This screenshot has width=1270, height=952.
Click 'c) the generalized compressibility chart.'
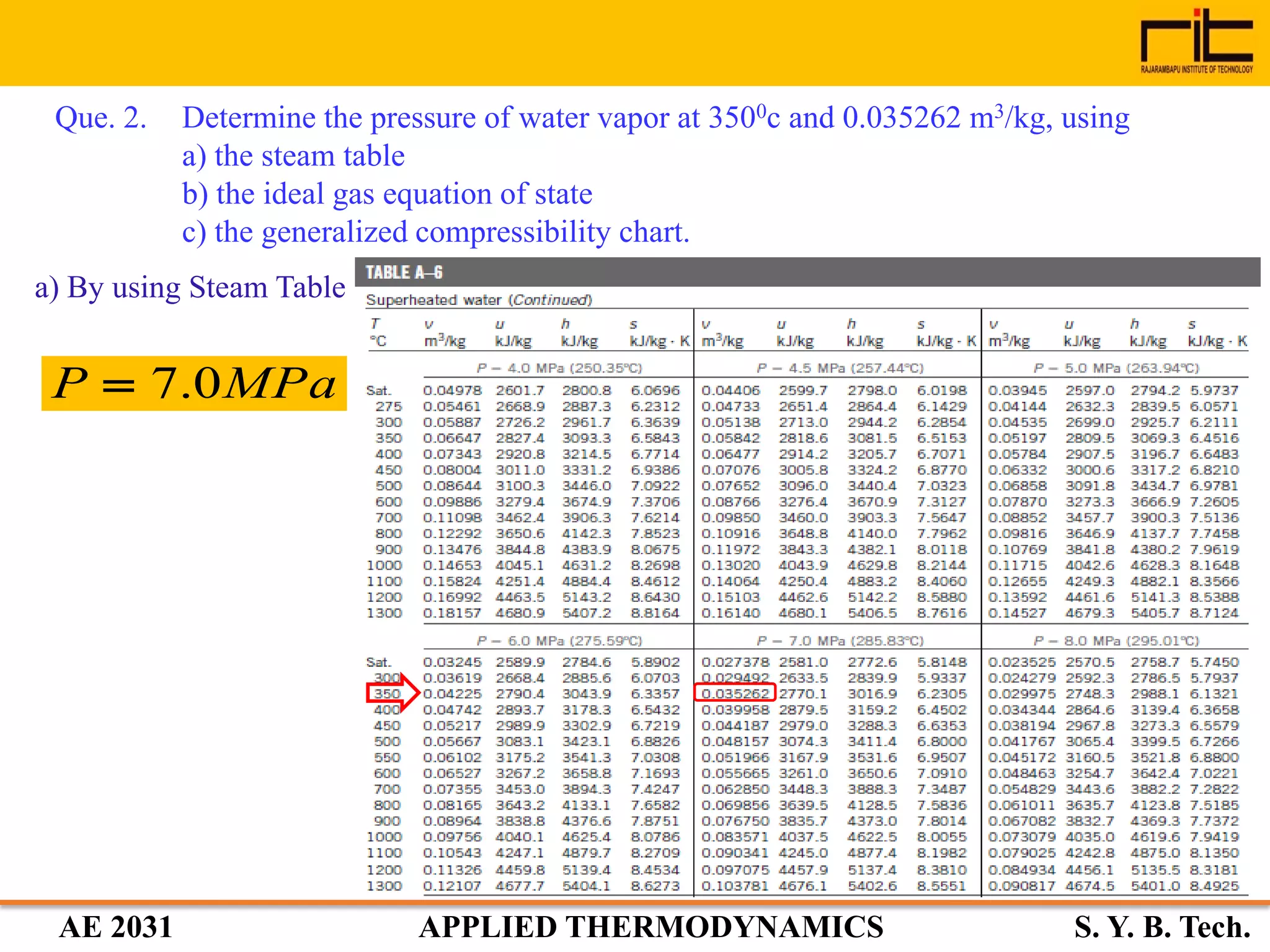435,232
